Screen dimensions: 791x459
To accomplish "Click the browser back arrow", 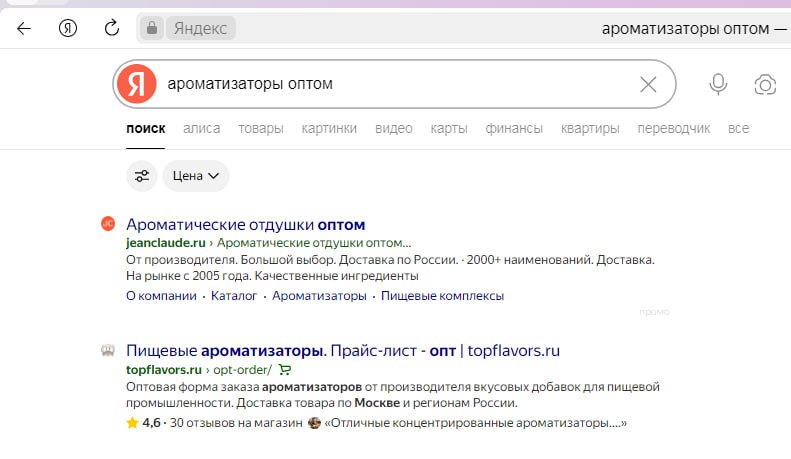I will 24,28.
